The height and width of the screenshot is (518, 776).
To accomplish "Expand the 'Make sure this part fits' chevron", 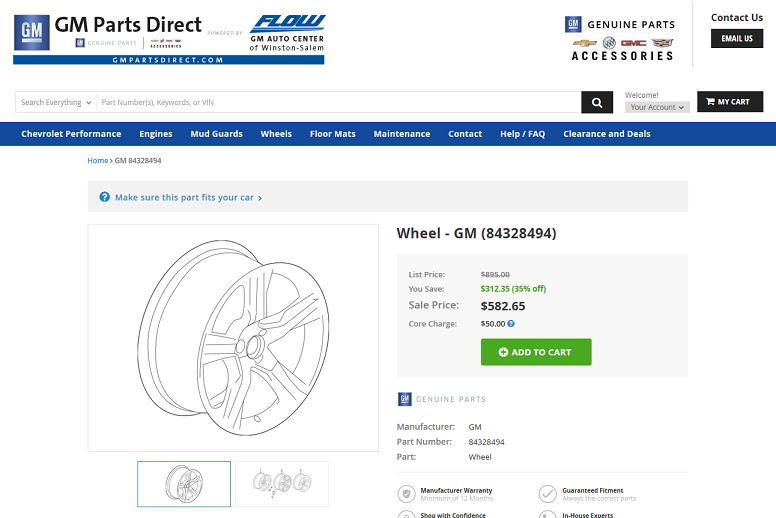I will coord(260,198).
